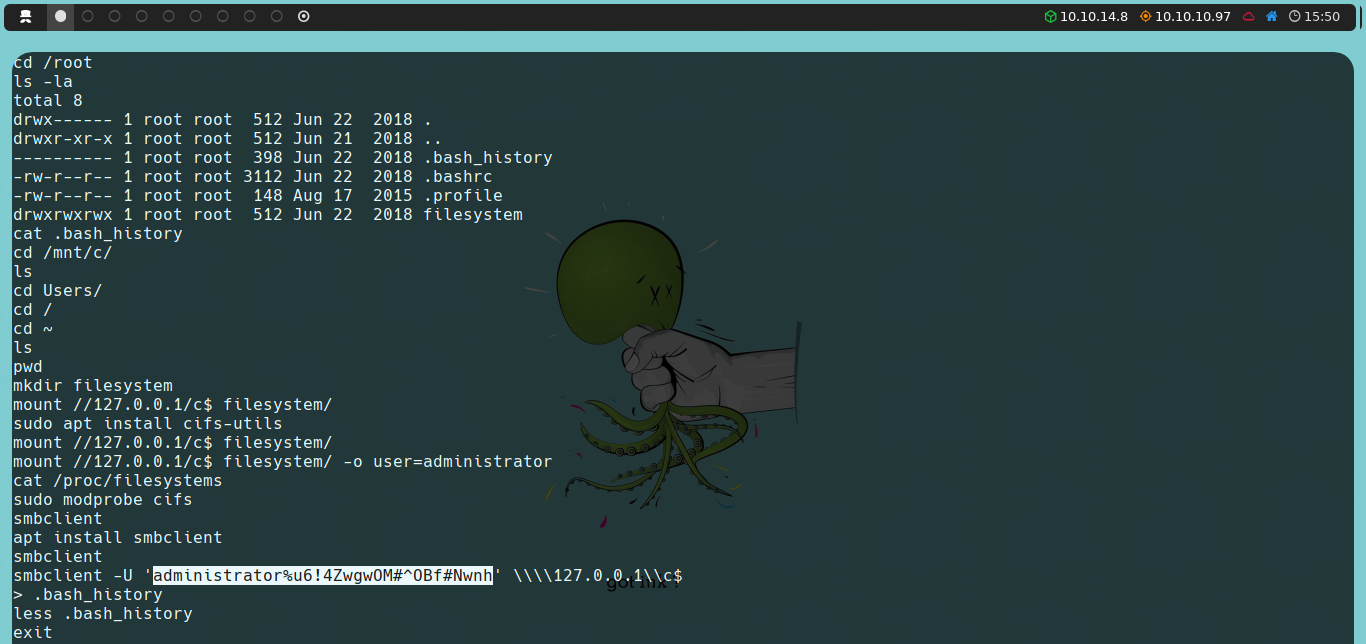
Task: Click the red cloud status icon
Action: (x=1249, y=16)
